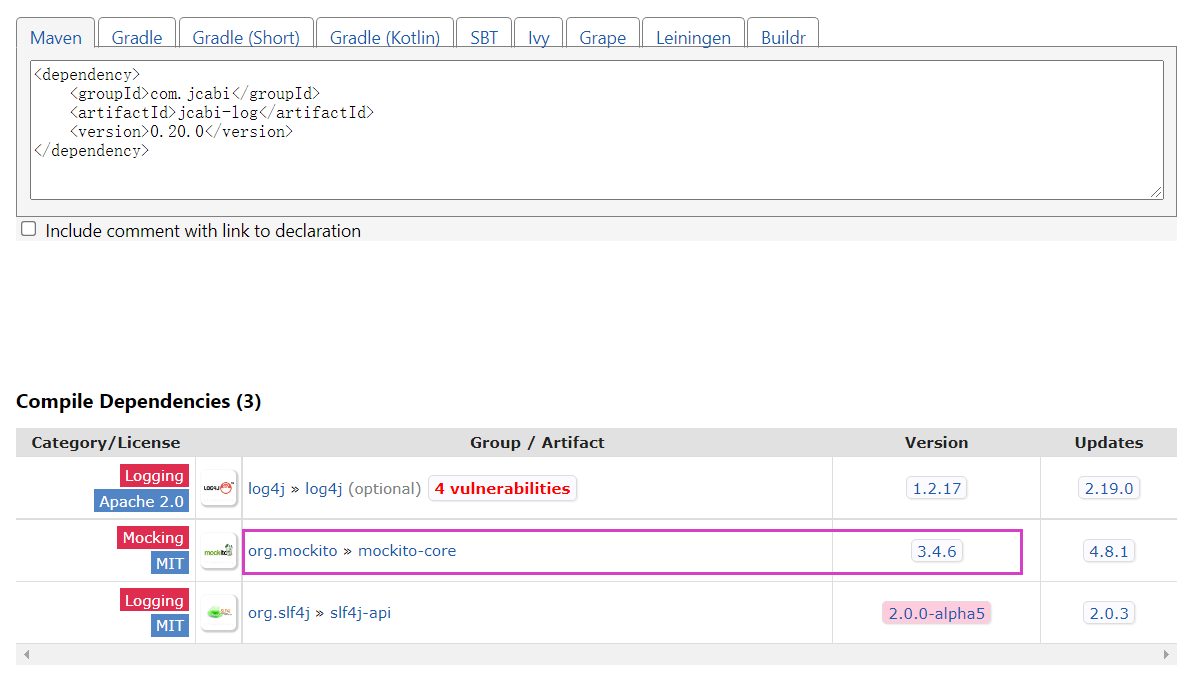The height and width of the screenshot is (678, 1189).
Task: Open log4j version 1.2.17
Action: 936,488
